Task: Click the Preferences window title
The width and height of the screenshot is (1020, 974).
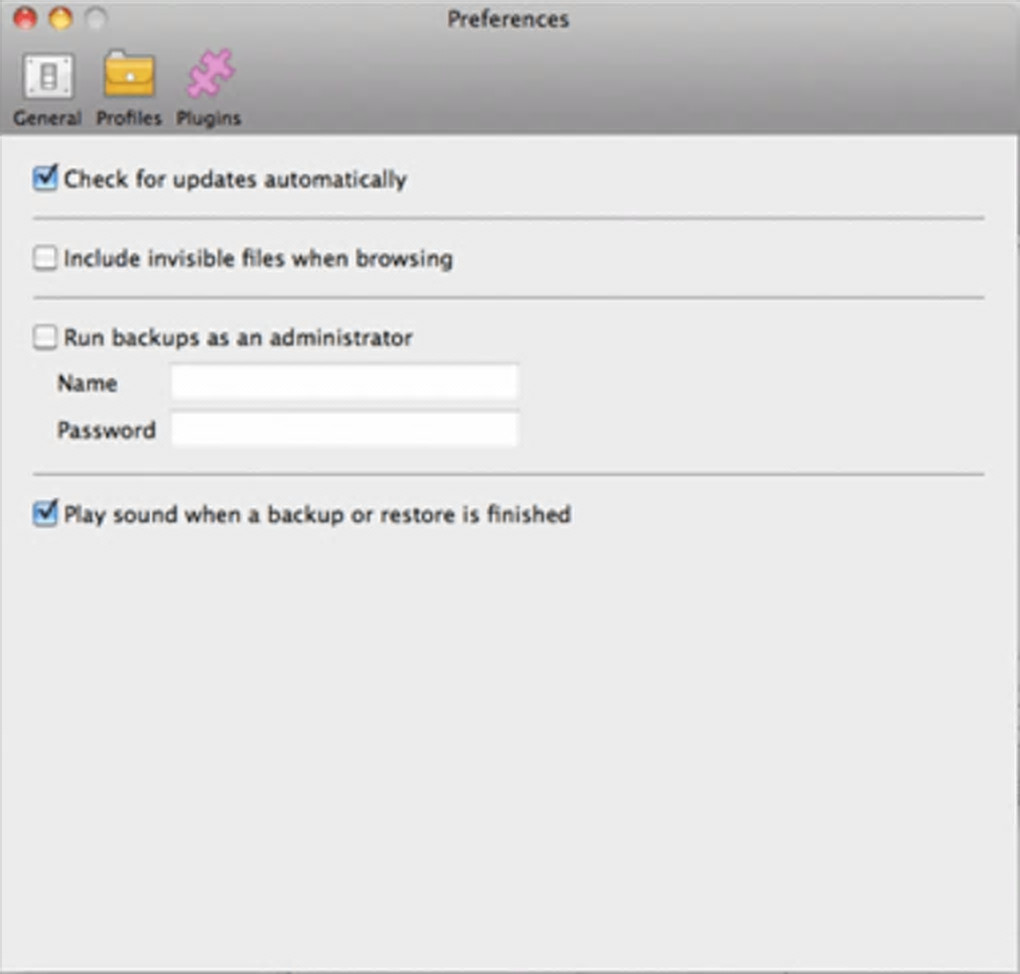Action: (x=508, y=19)
